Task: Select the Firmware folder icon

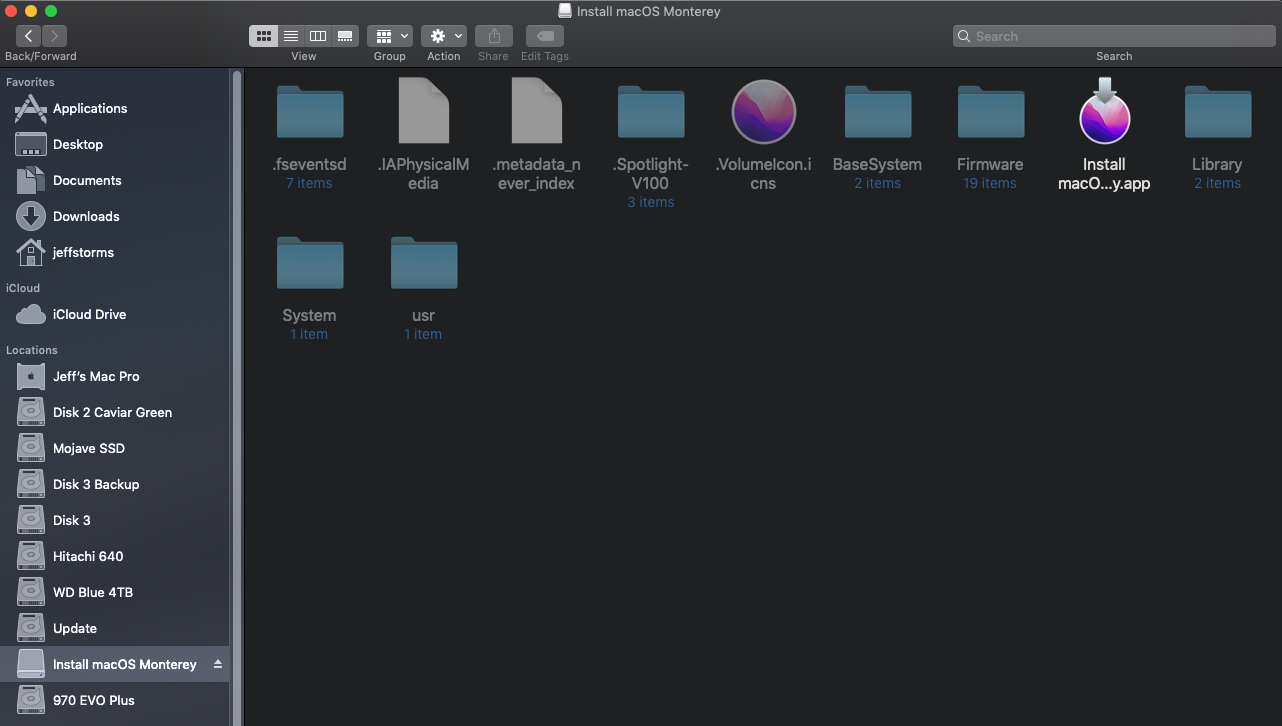Action: click(991, 111)
